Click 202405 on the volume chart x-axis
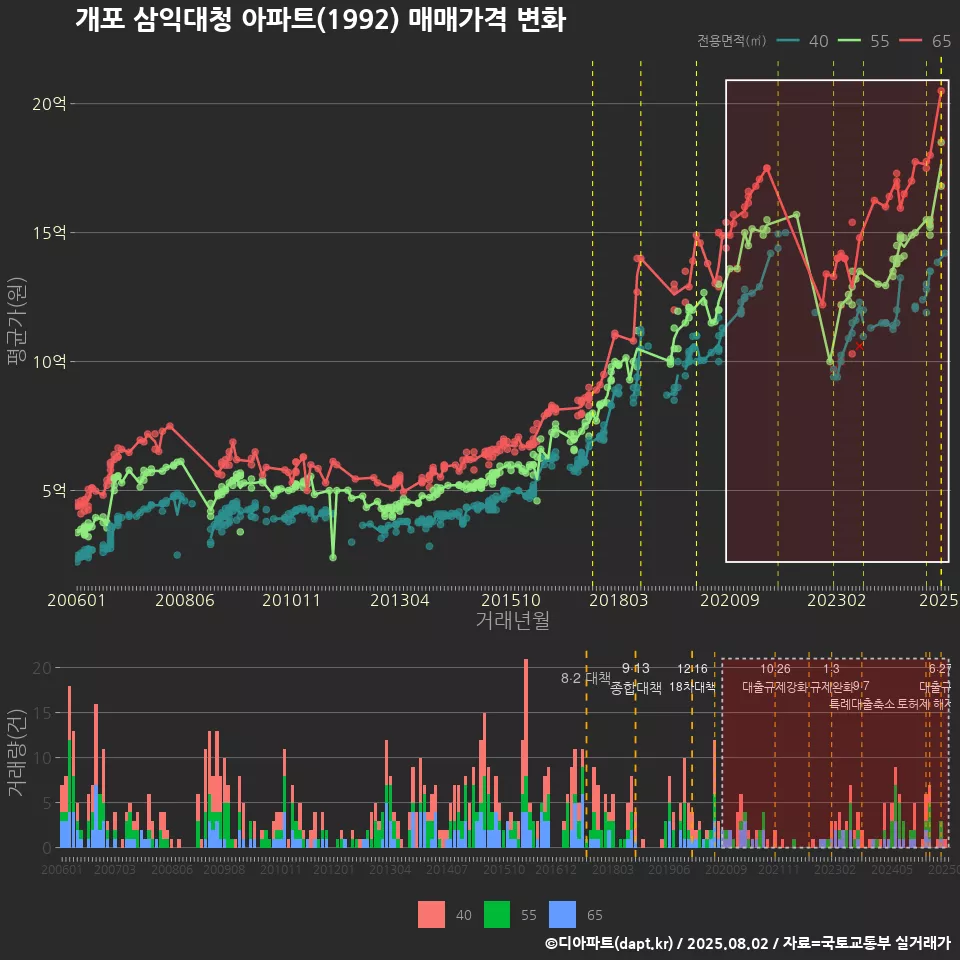 pos(892,869)
